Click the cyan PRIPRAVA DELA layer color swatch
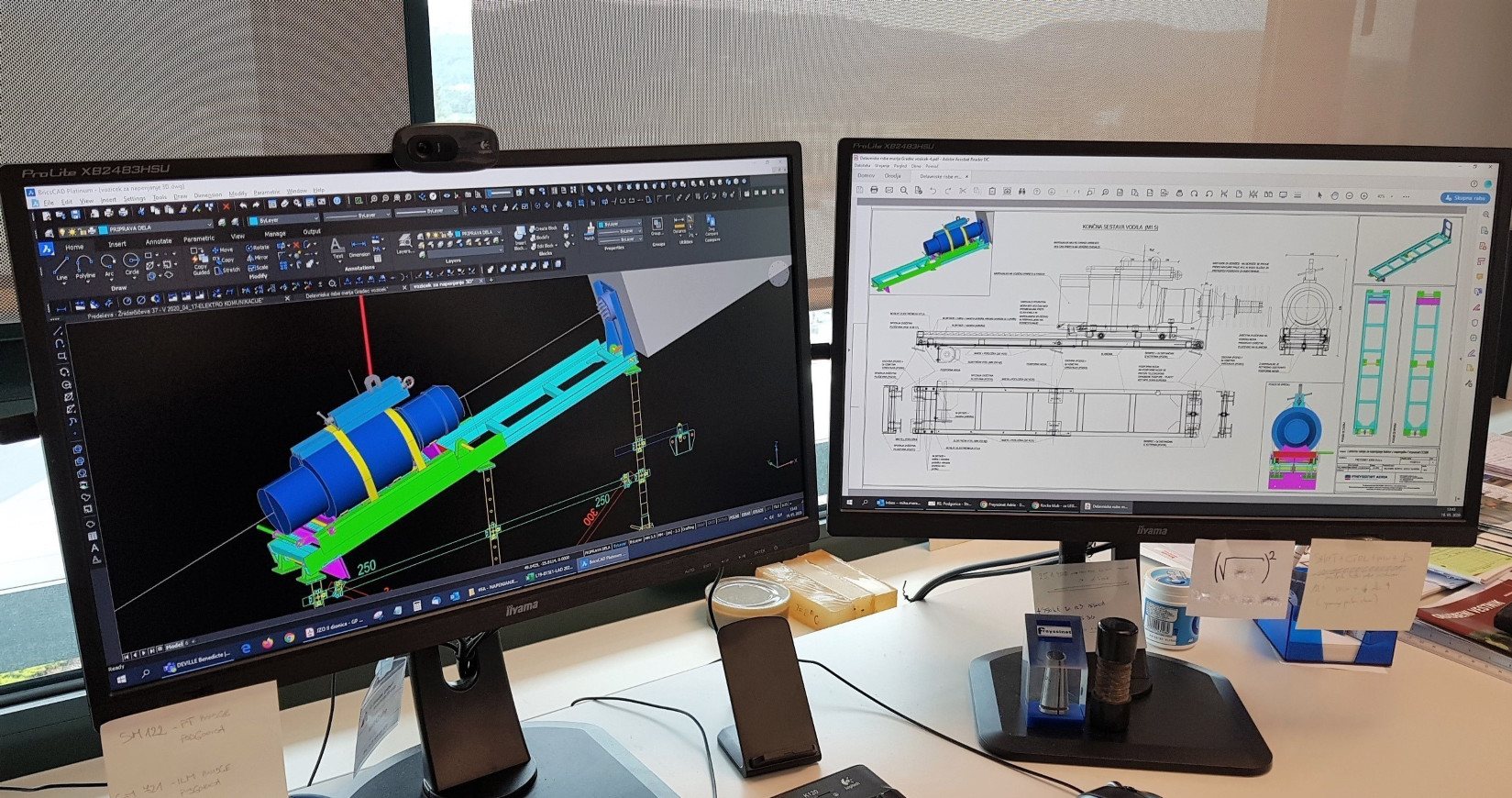 (x=103, y=230)
